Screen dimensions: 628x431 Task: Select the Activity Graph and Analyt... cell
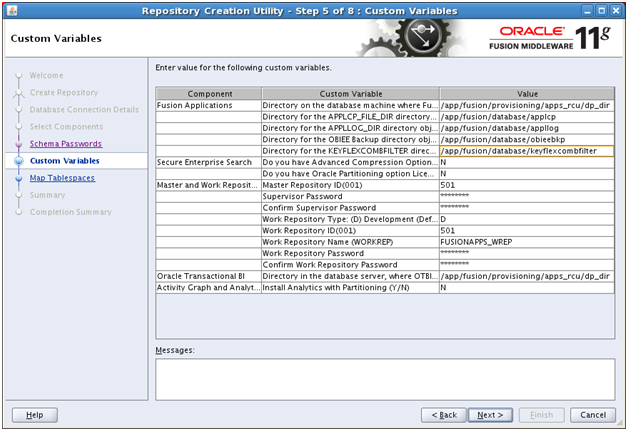209,288
